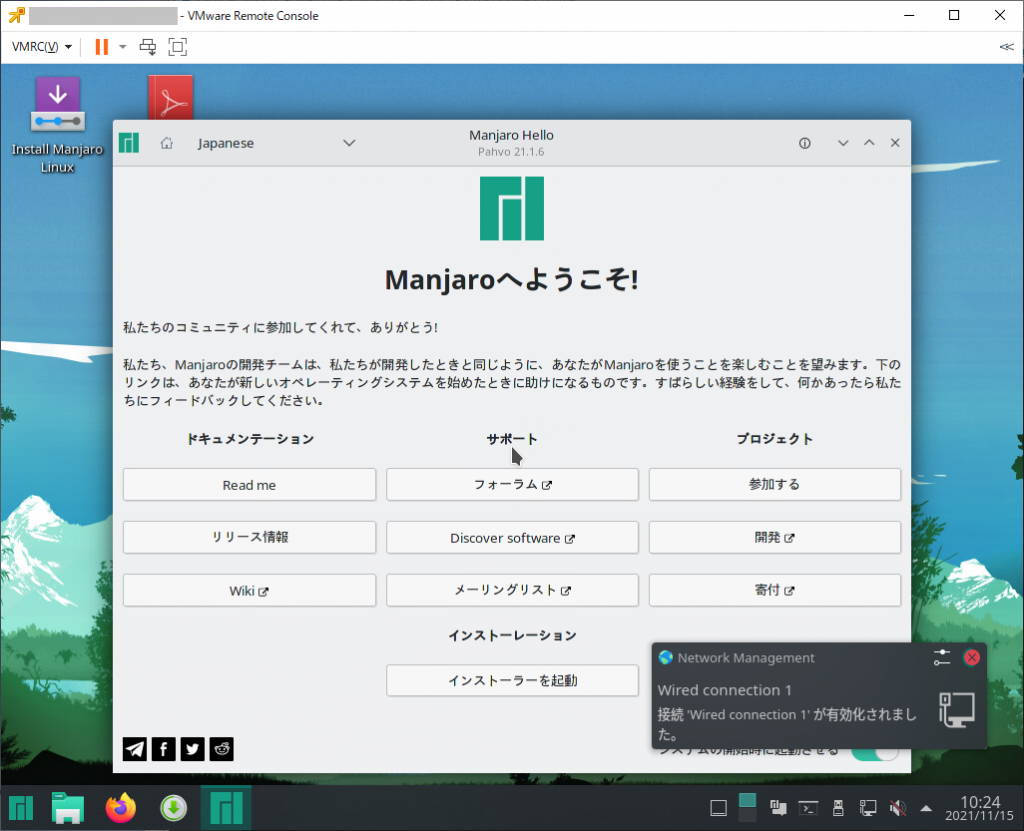Click the Manjaroへようこそ! heading
1024x831 pixels.
512,280
